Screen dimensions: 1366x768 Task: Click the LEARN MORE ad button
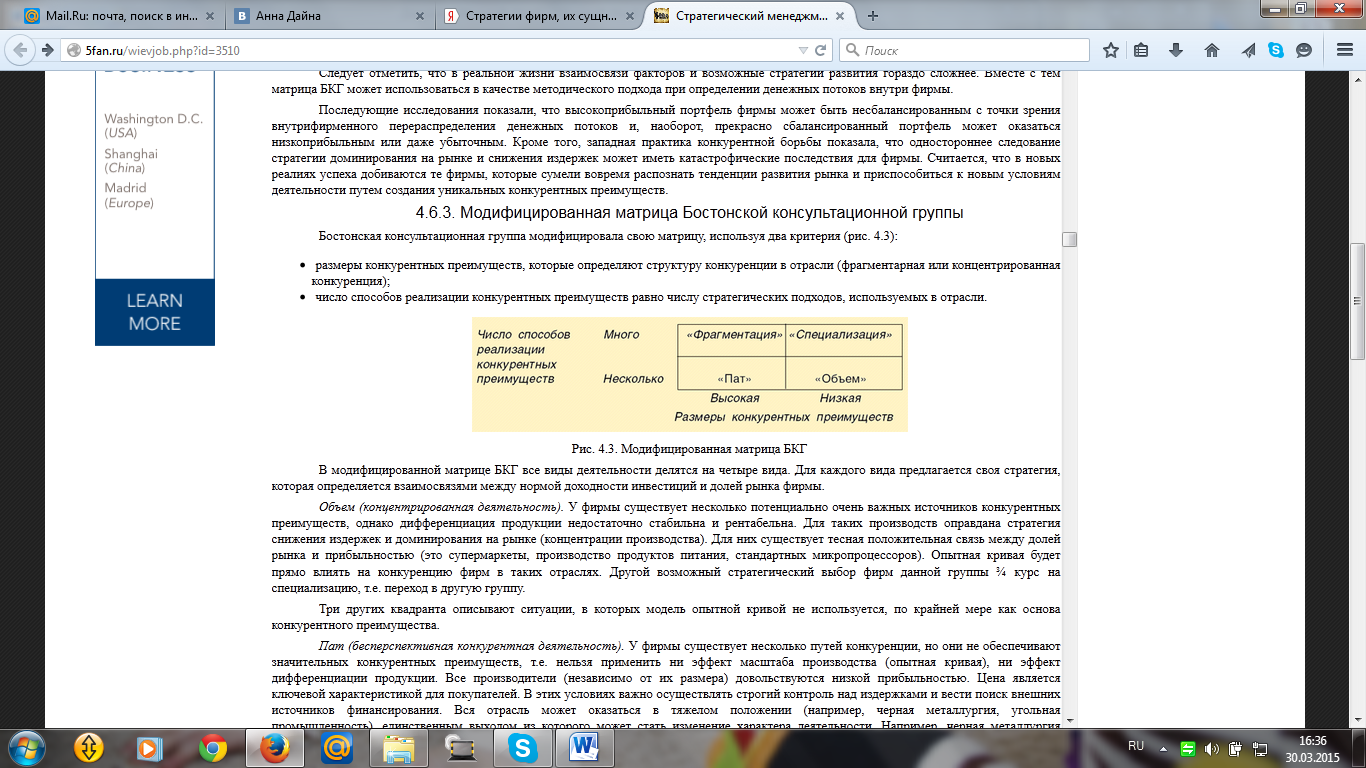tap(155, 312)
